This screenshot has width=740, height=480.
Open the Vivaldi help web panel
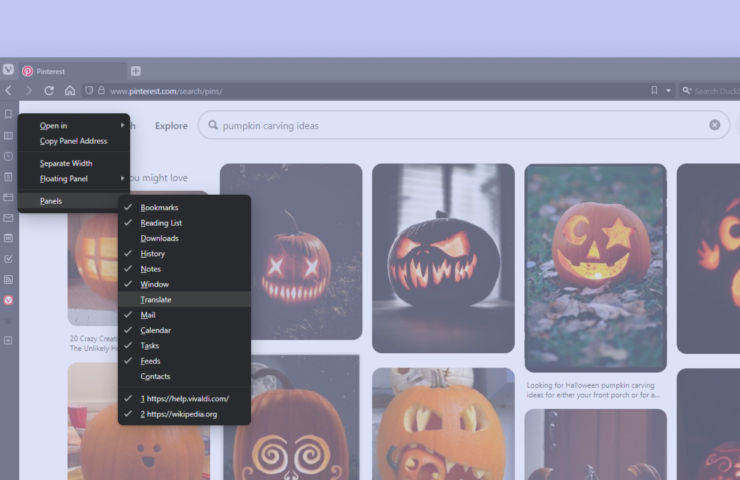point(8,300)
